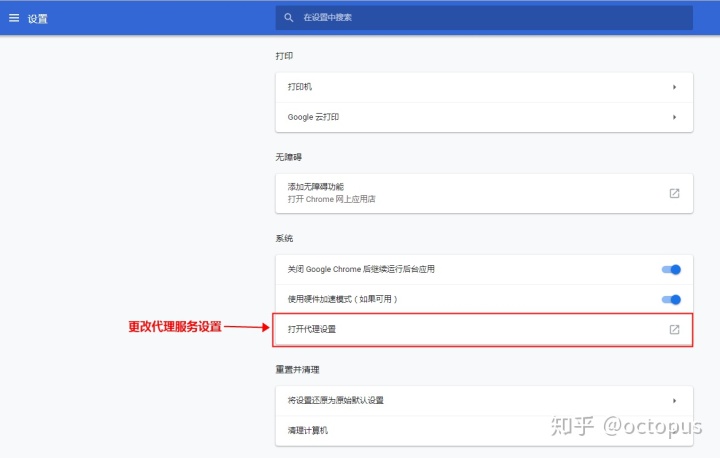Click the 无障碍 section heading
This screenshot has width=720, height=458.
coord(288,157)
